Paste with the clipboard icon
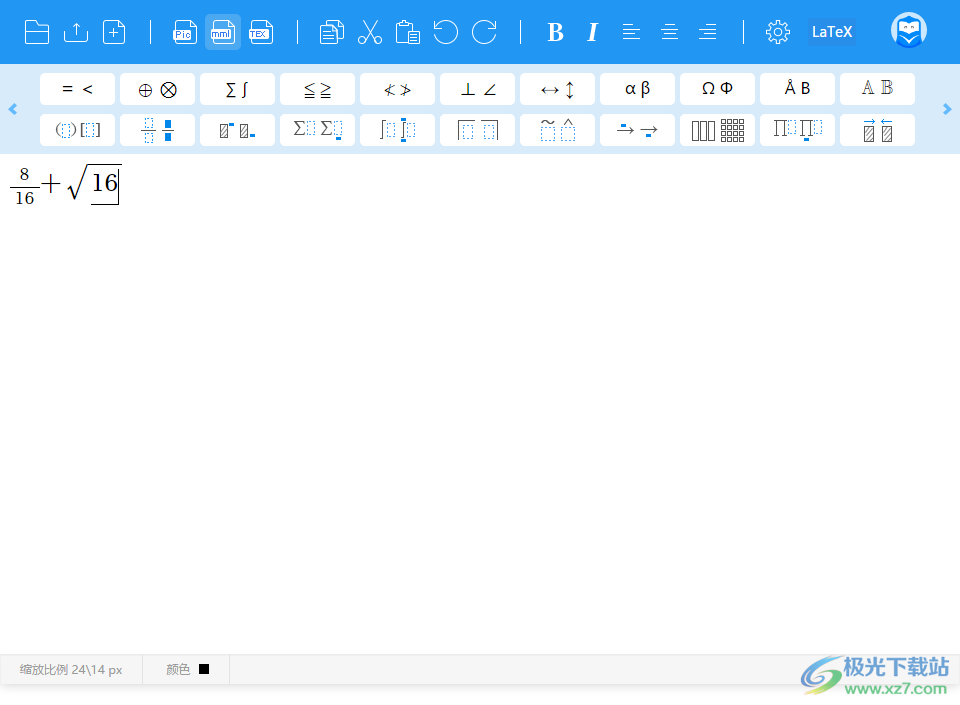This screenshot has height=705, width=960. click(x=407, y=32)
